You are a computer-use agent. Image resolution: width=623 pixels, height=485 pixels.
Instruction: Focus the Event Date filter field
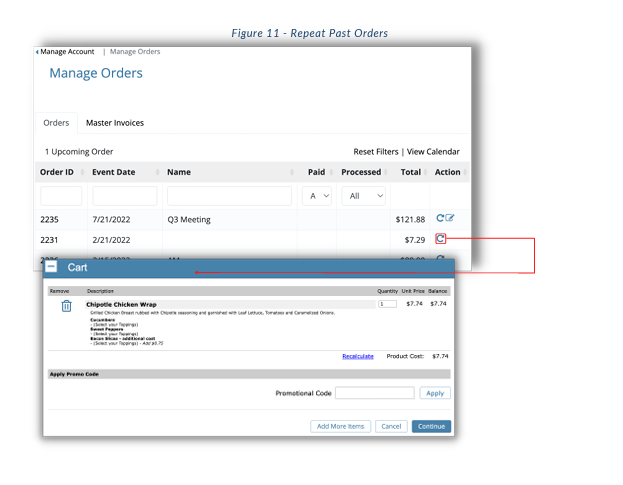[x=125, y=196]
